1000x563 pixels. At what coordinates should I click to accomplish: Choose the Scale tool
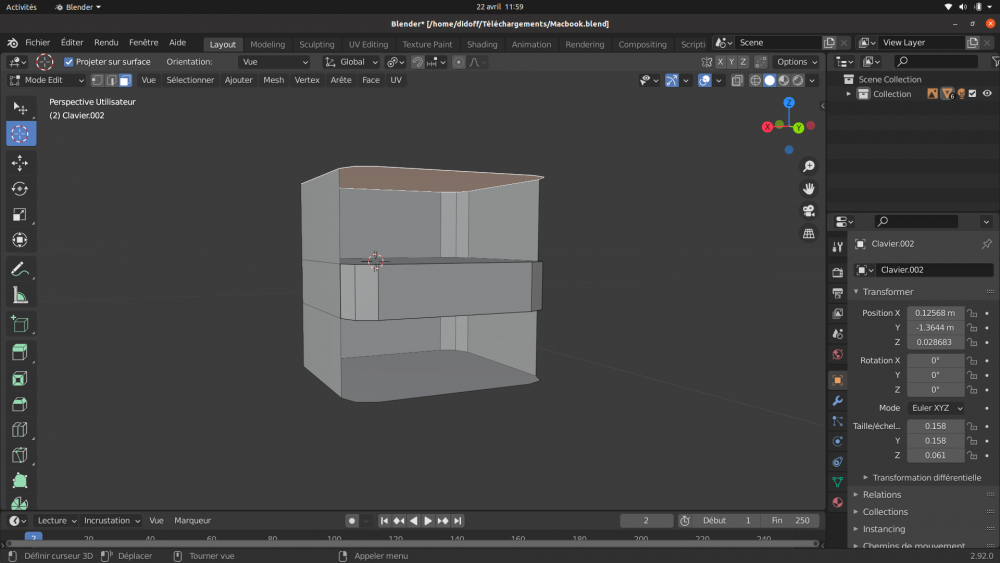coord(20,215)
